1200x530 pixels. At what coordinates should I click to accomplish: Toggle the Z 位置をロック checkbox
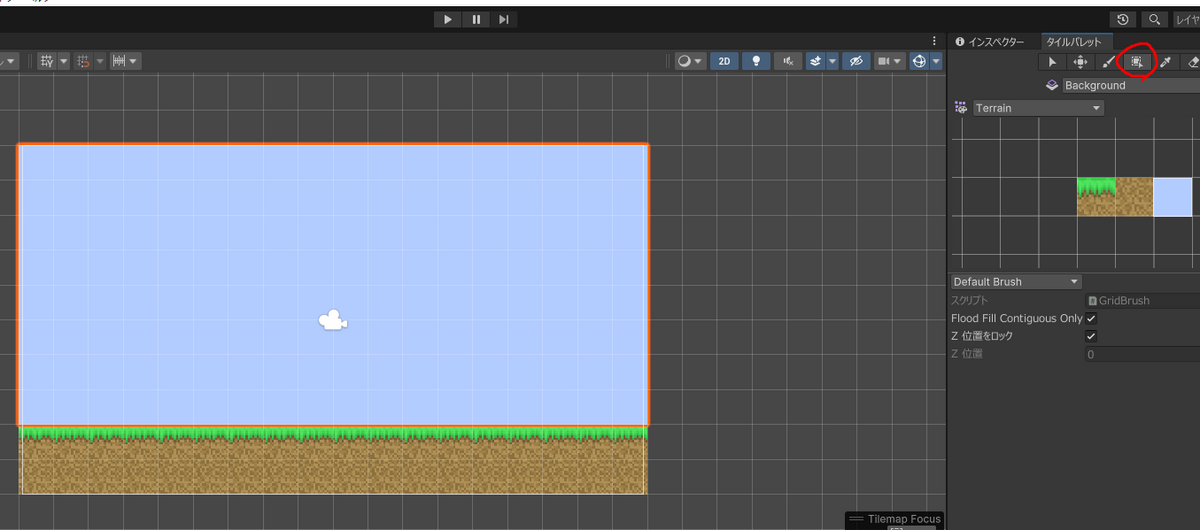pyautogui.click(x=1092, y=336)
